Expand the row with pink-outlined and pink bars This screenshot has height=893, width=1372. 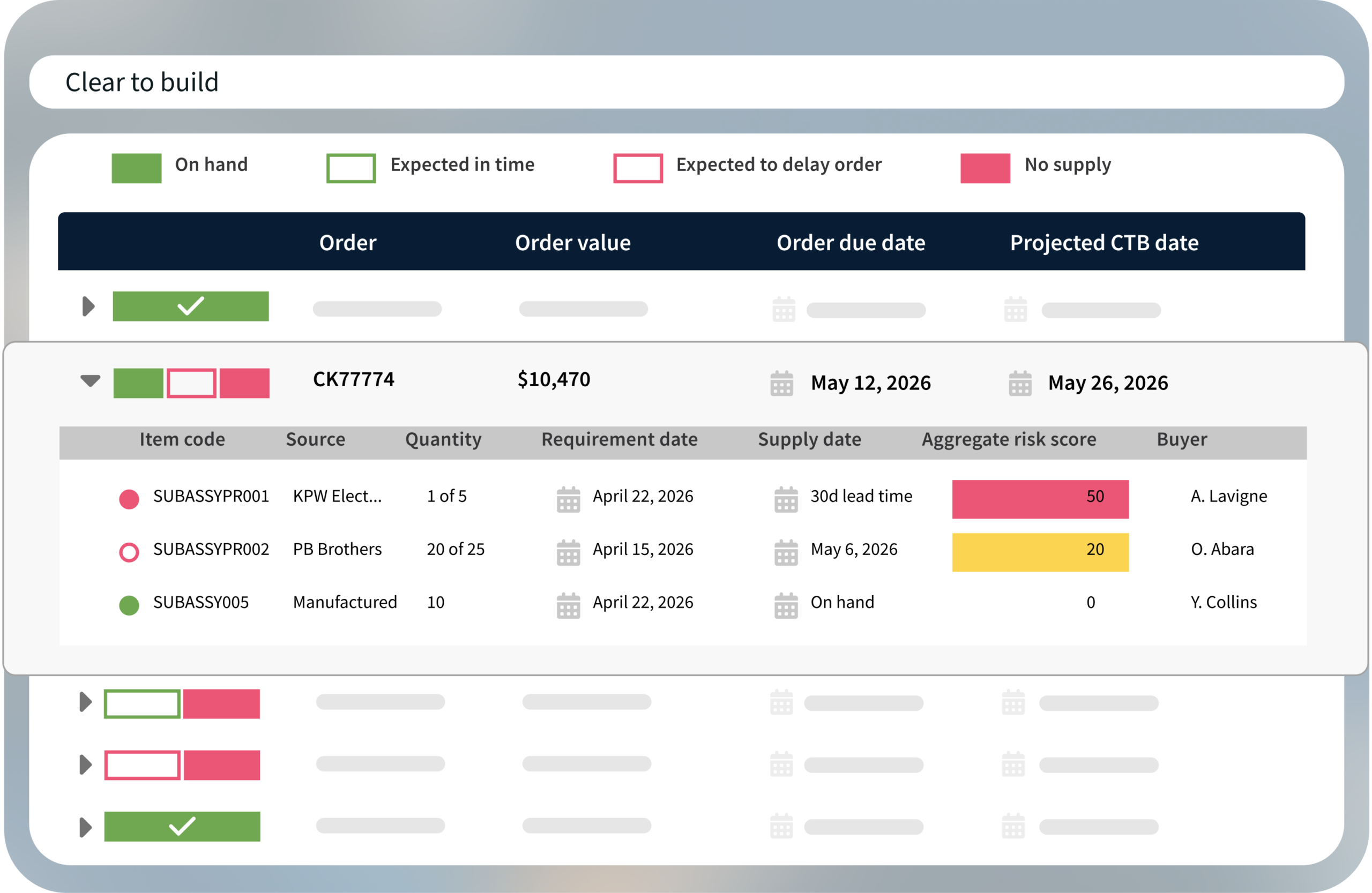coord(85,764)
